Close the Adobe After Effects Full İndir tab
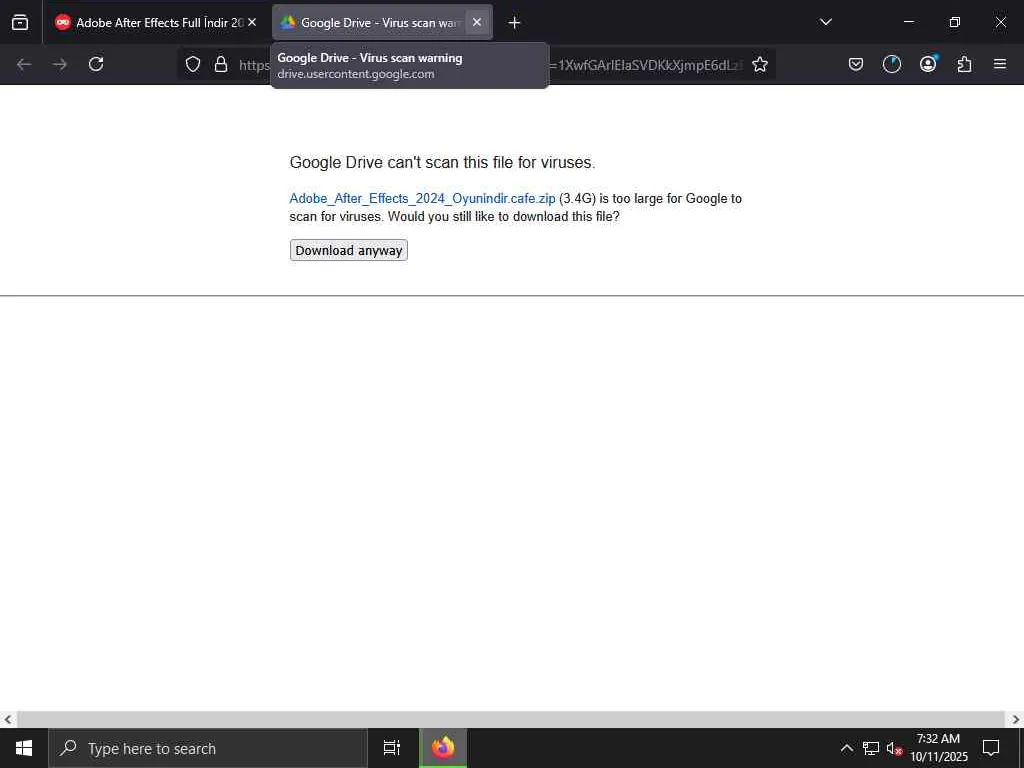The width and height of the screenshot is (1024, 768). pos(252,22)
